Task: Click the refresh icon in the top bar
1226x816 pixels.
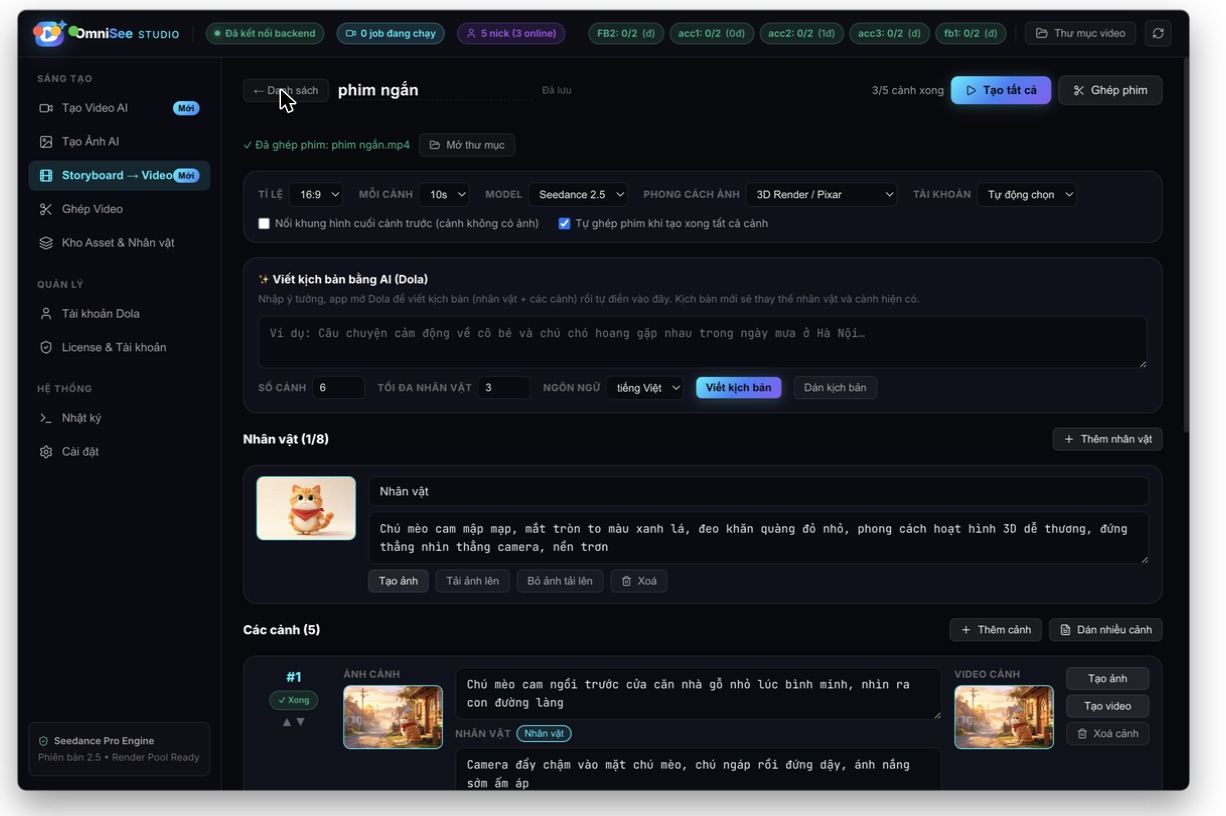Action: [1158, 33]
